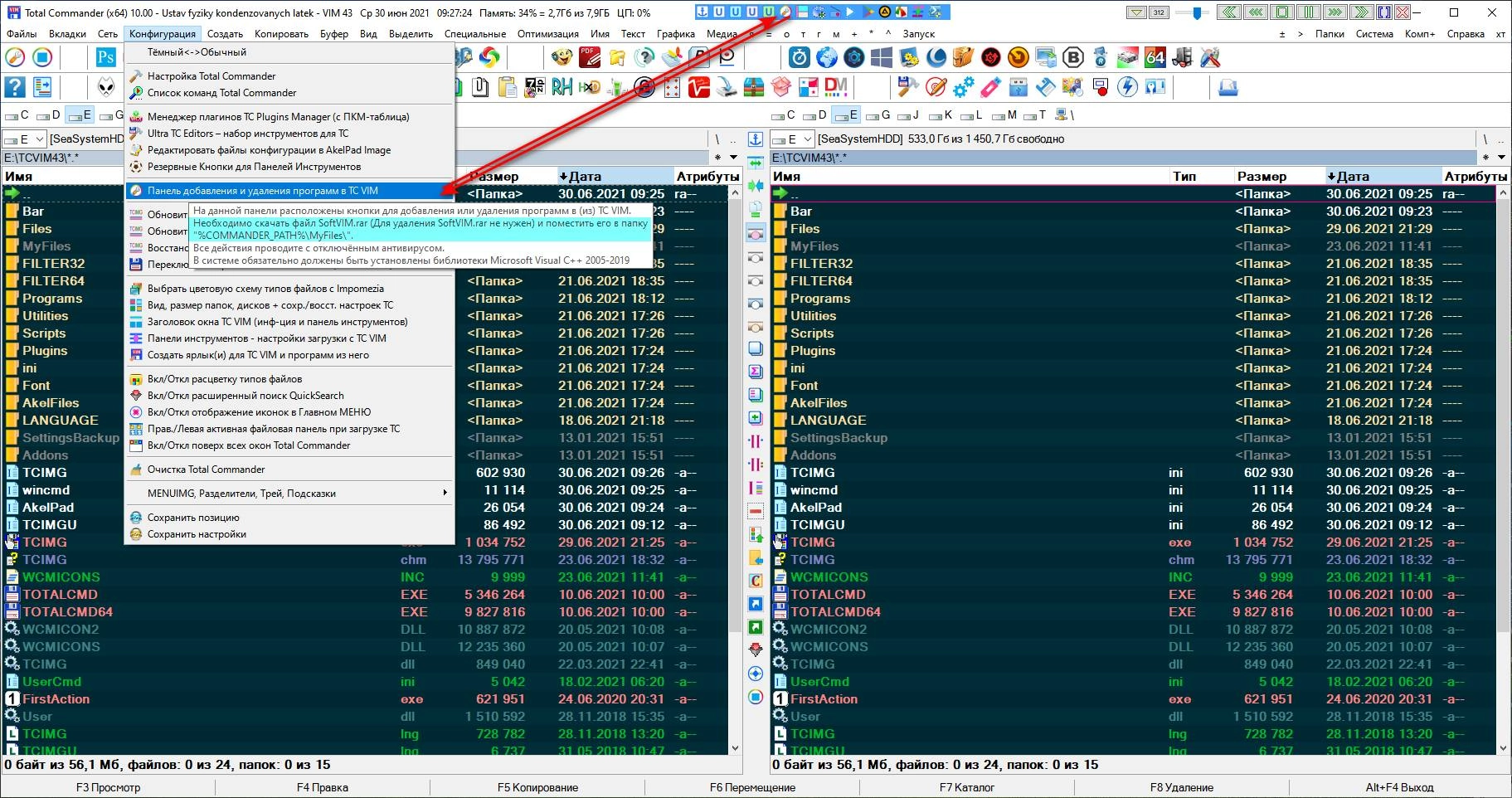Open left panel drive dropdown showing E

tap(24, 139)
